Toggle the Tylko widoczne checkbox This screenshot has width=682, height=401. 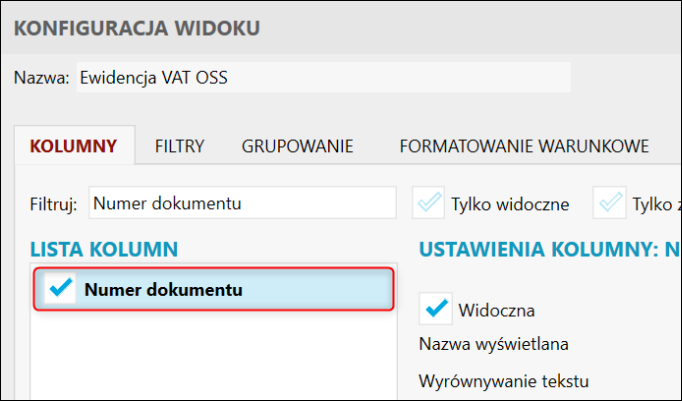point(429,204)
